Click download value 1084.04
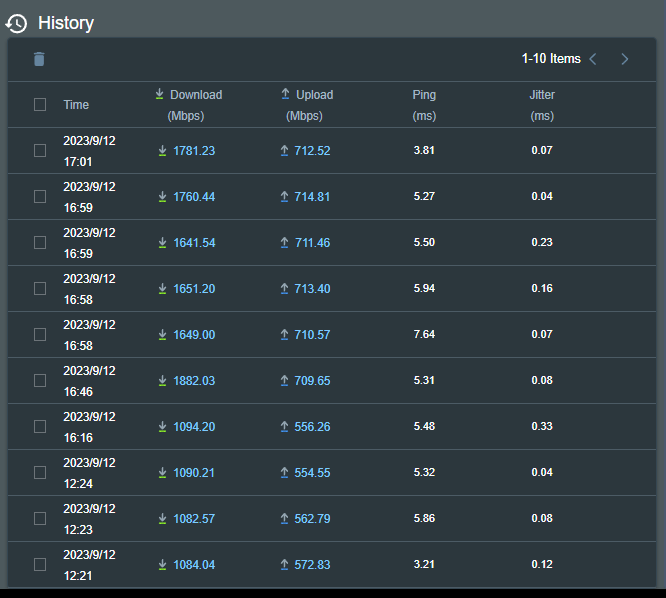Image resolution: width=666 pixels, height=598 pixels. (194, 565)
